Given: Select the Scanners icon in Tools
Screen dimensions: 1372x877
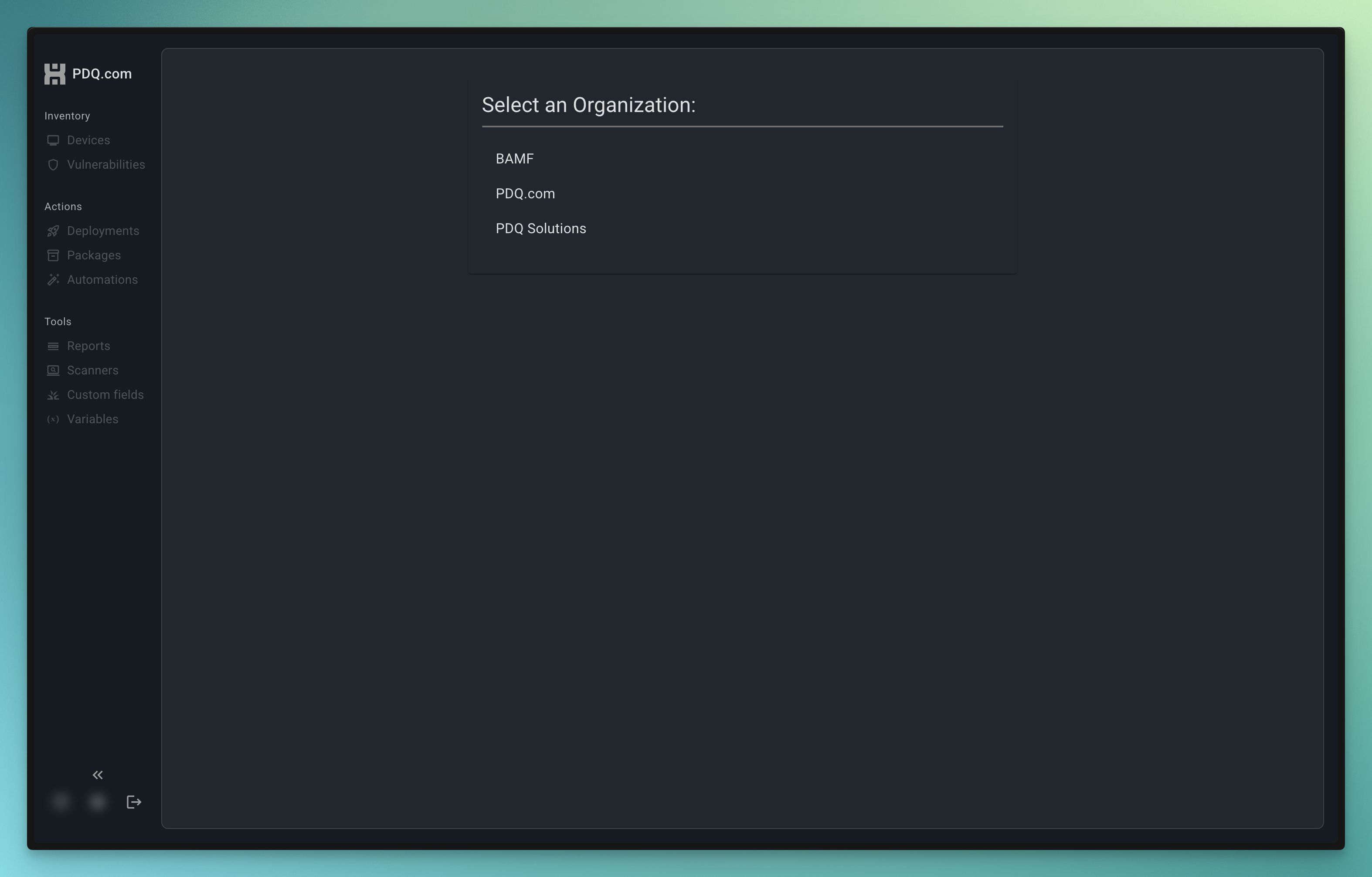Looking at the screenshot, I should (53, 371).
